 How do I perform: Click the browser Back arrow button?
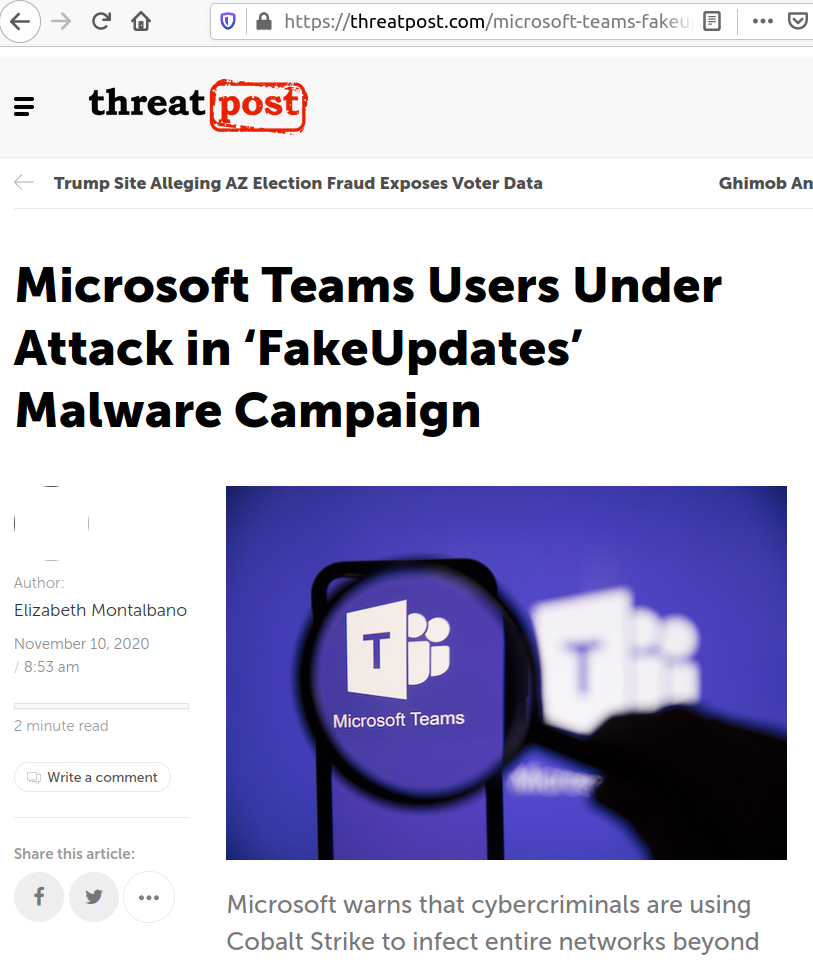pyautogui.click(x=20, y=22)
